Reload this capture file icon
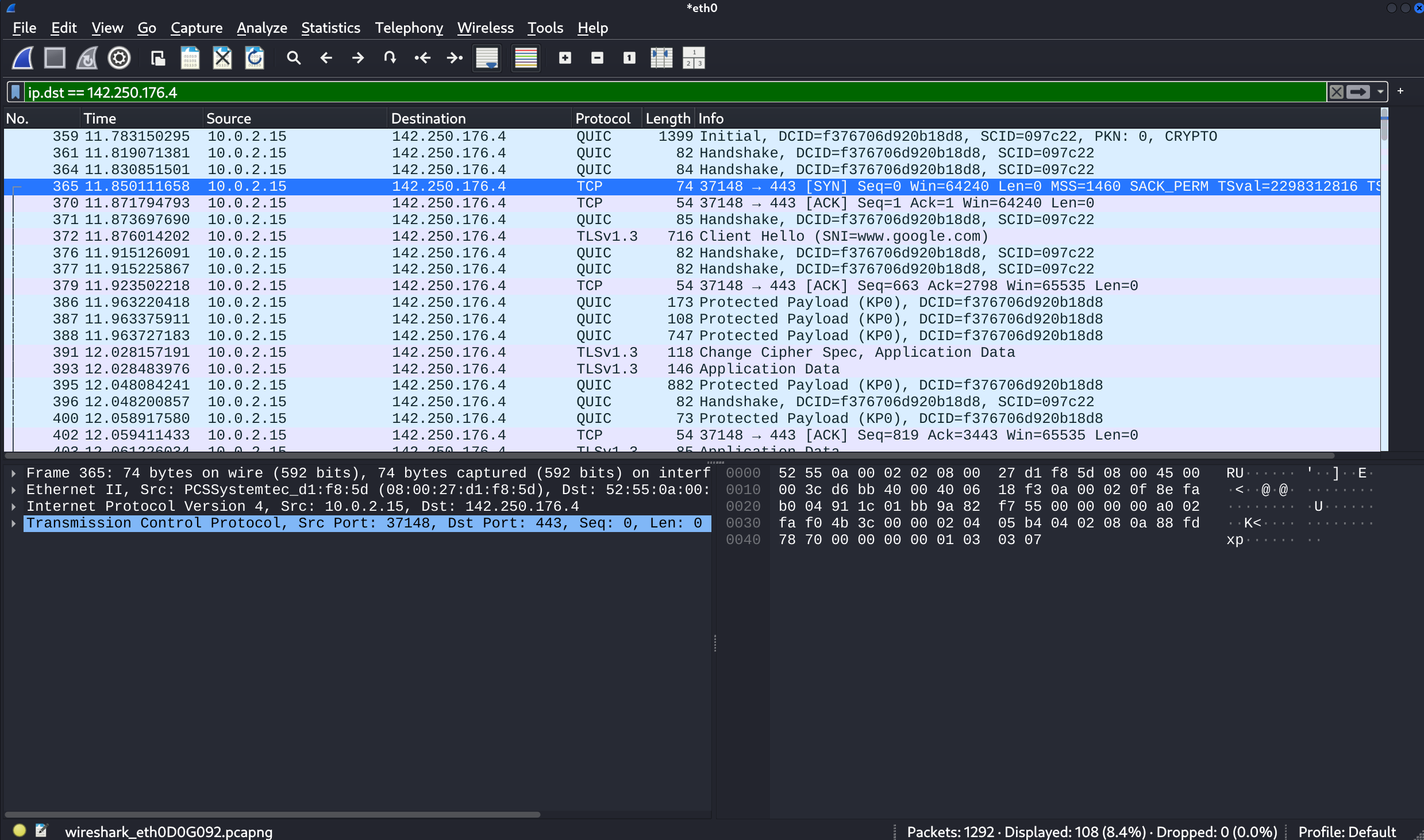Screen dimensions: 1424x840 click(x=254, y=58)
